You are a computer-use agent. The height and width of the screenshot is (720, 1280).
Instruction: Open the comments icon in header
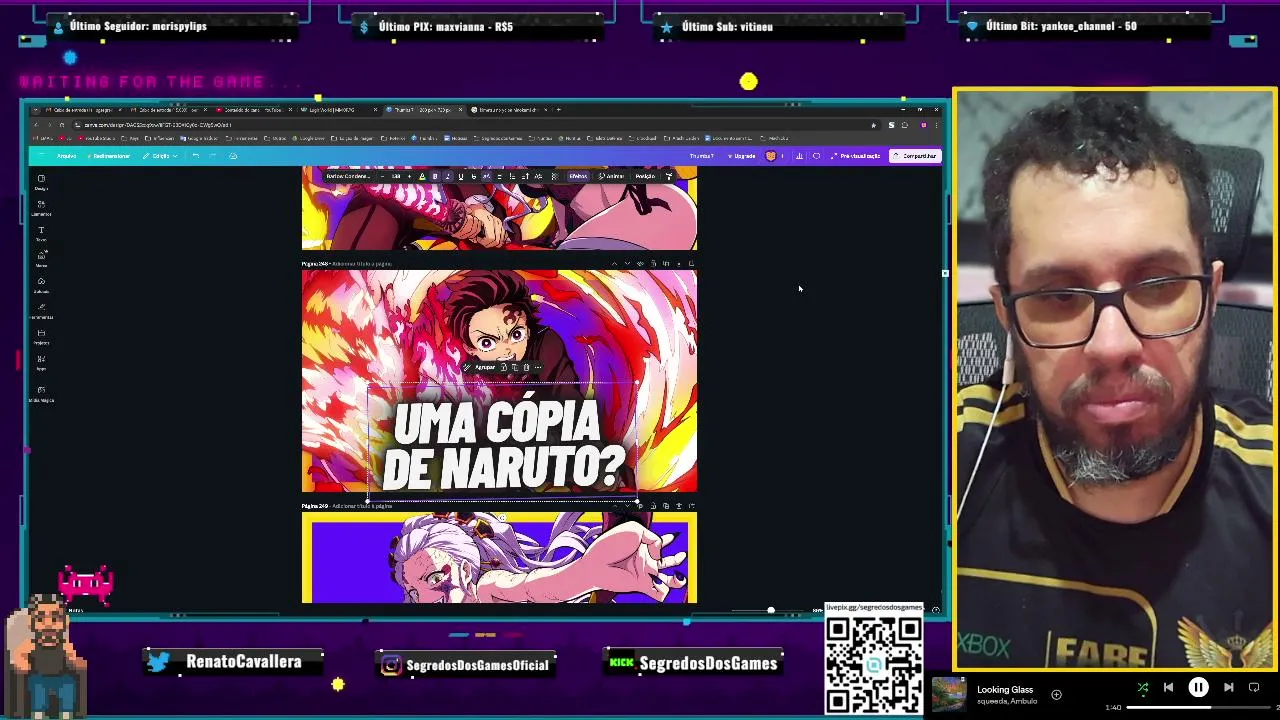click(x=816, y=156)
